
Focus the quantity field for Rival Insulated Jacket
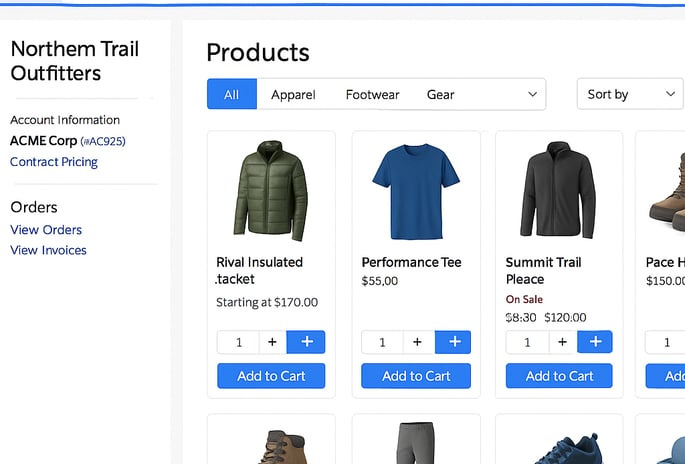click(239, 342)
